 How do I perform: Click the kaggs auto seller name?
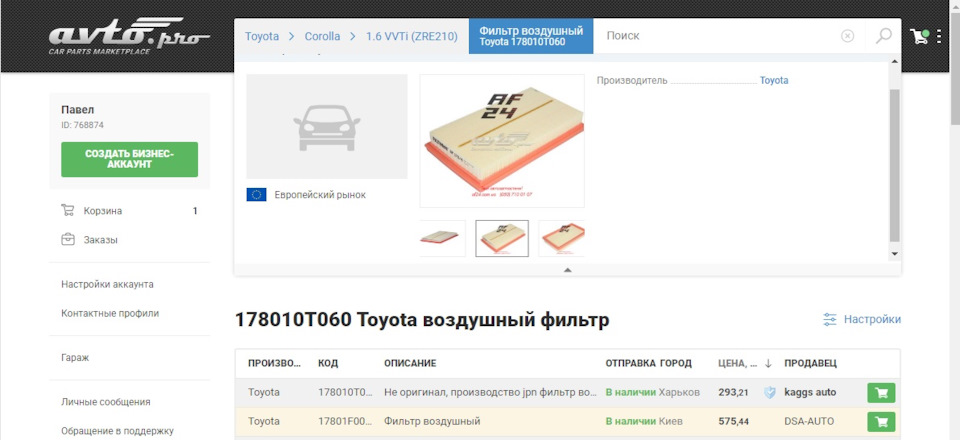(x=810, y=392)
